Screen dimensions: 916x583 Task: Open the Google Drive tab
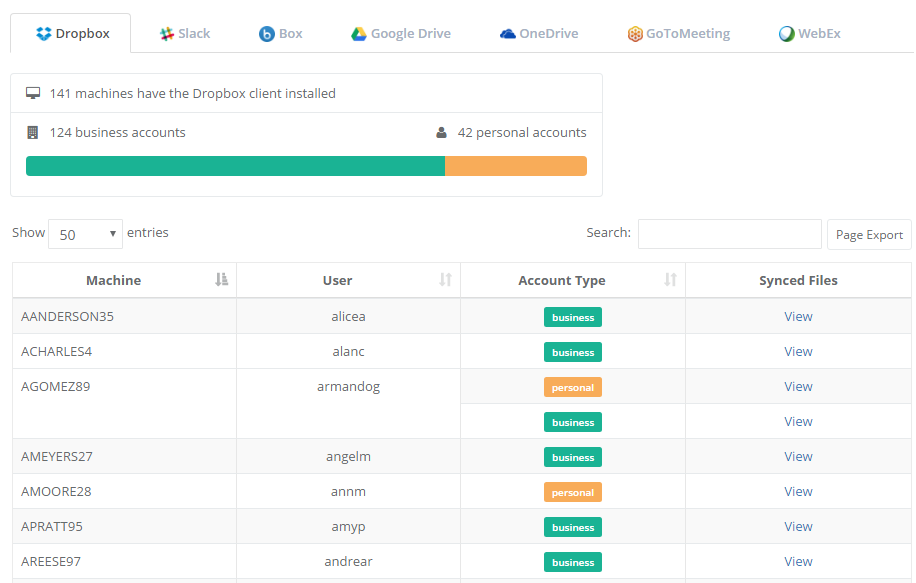401,34
